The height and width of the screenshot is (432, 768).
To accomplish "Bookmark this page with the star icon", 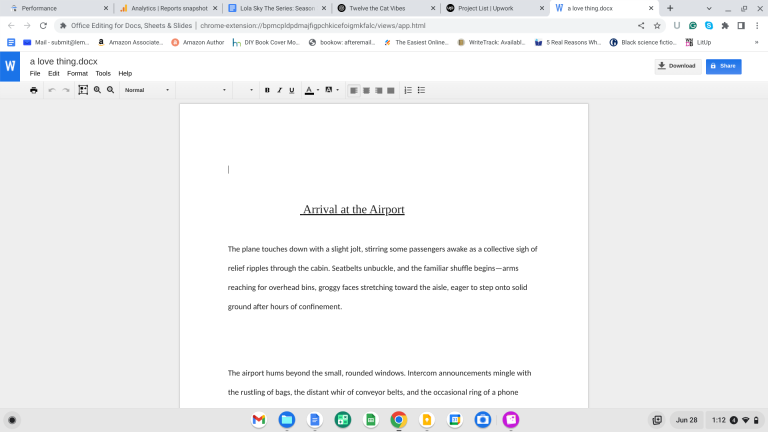I will pyautogui.click(x=657, y=25).
